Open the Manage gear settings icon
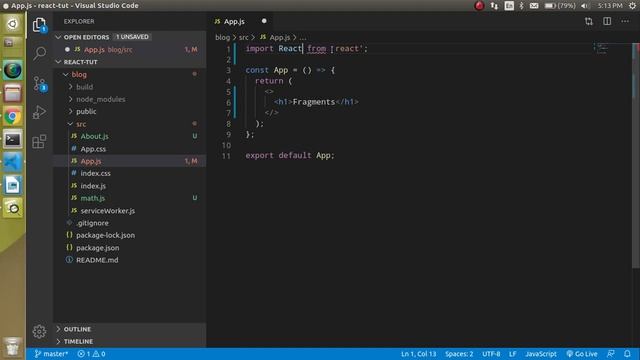This screenshot has width=640, height=360. pyautogui.click(x=39, y=331)
